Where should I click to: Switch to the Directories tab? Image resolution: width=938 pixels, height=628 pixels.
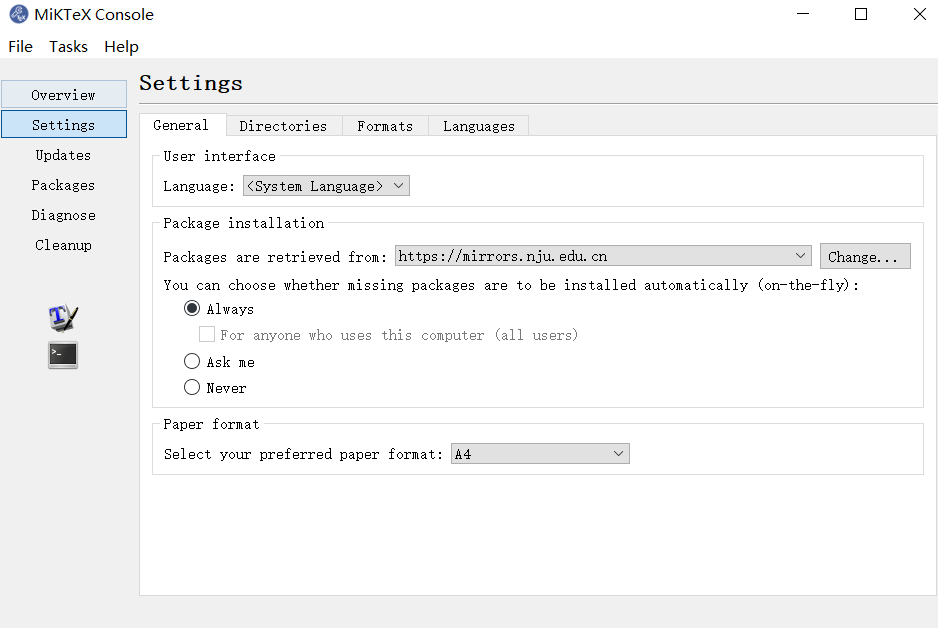[283, 126]
